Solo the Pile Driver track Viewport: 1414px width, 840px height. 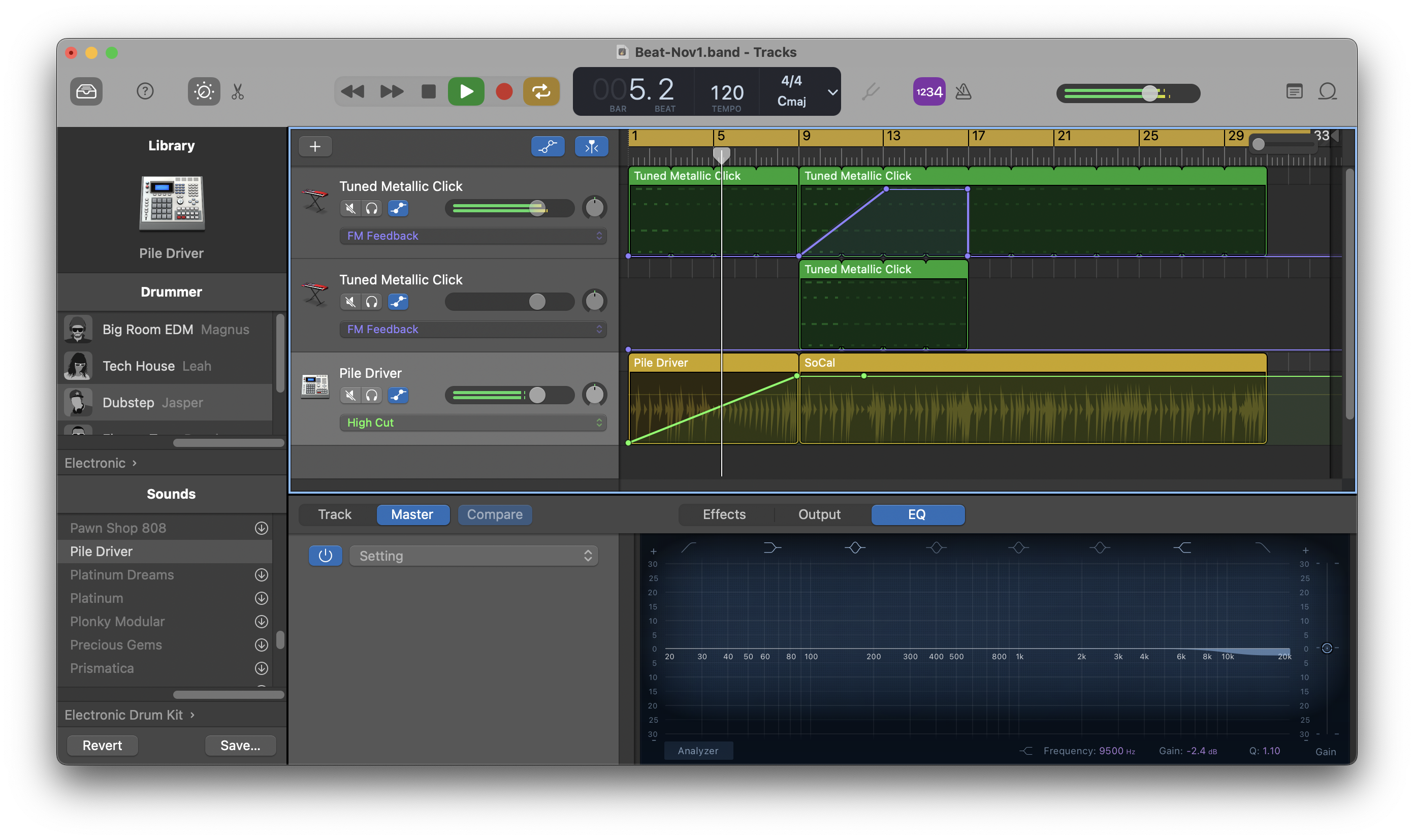[x=371, y=395]
